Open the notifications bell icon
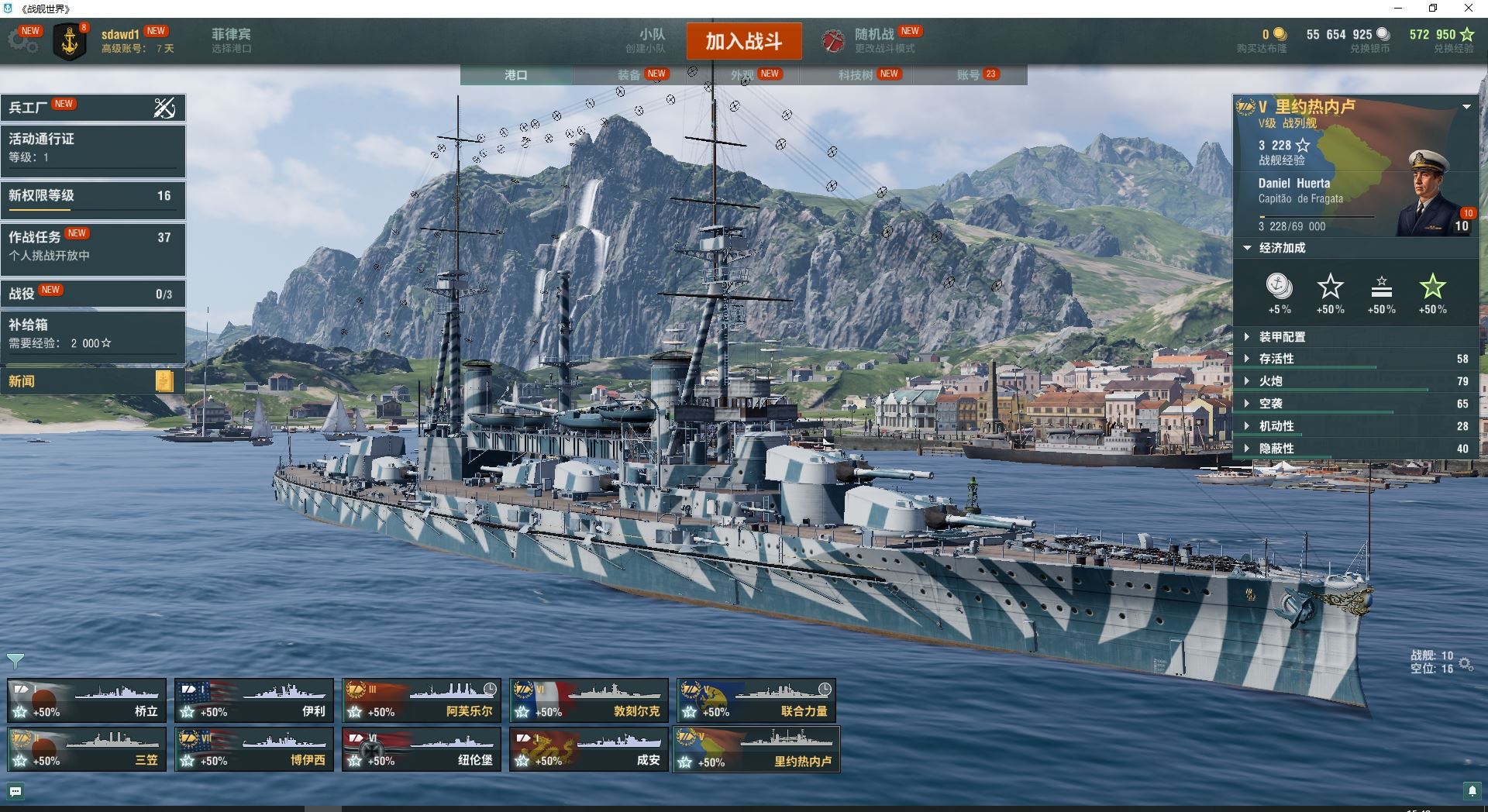The height and width of the screenshot is (812, 1488). pyautogui.click(x=1472, y=790)
